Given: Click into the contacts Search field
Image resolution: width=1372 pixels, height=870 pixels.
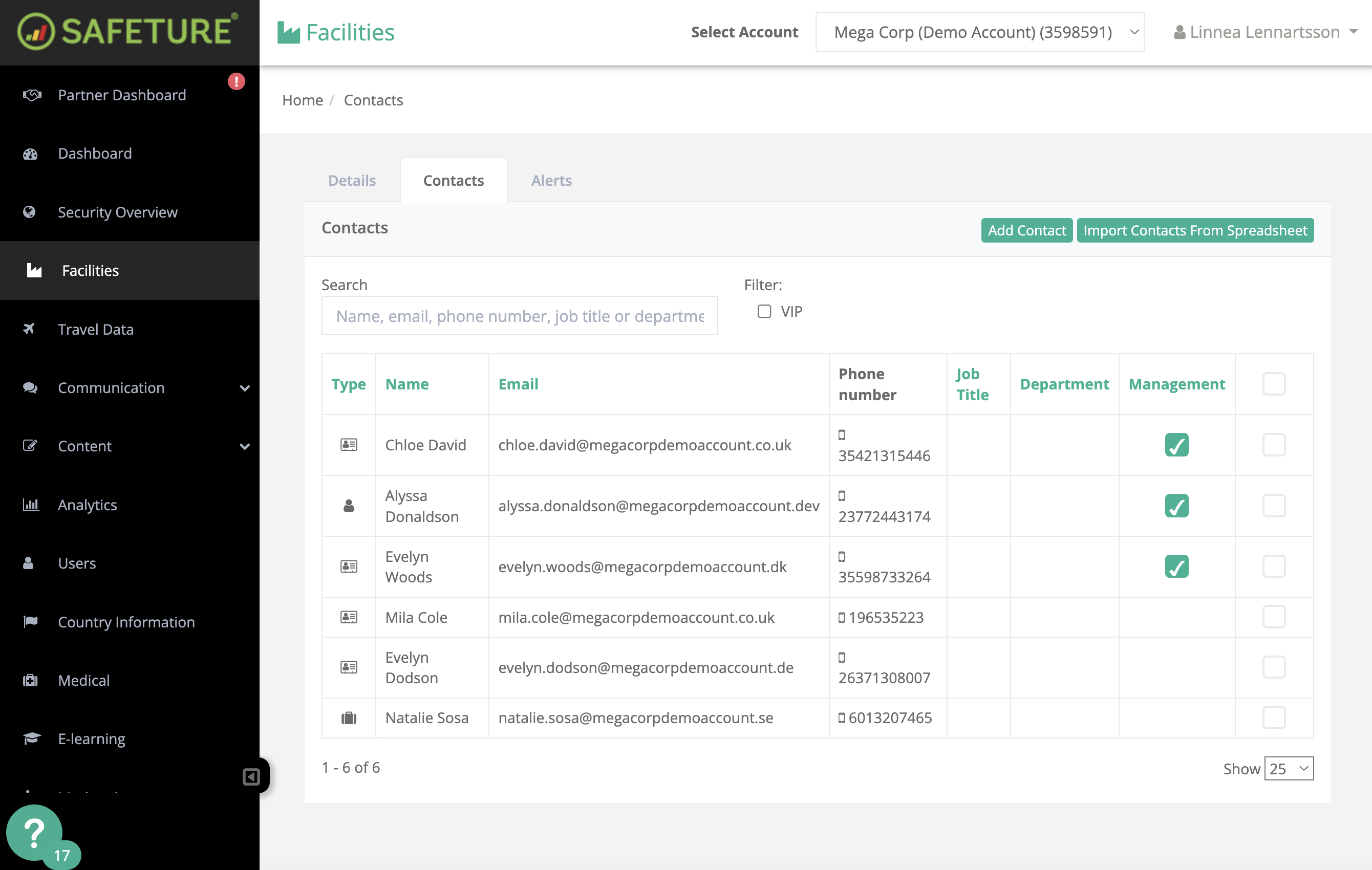Looking at the screenshot, I should 519,316.
